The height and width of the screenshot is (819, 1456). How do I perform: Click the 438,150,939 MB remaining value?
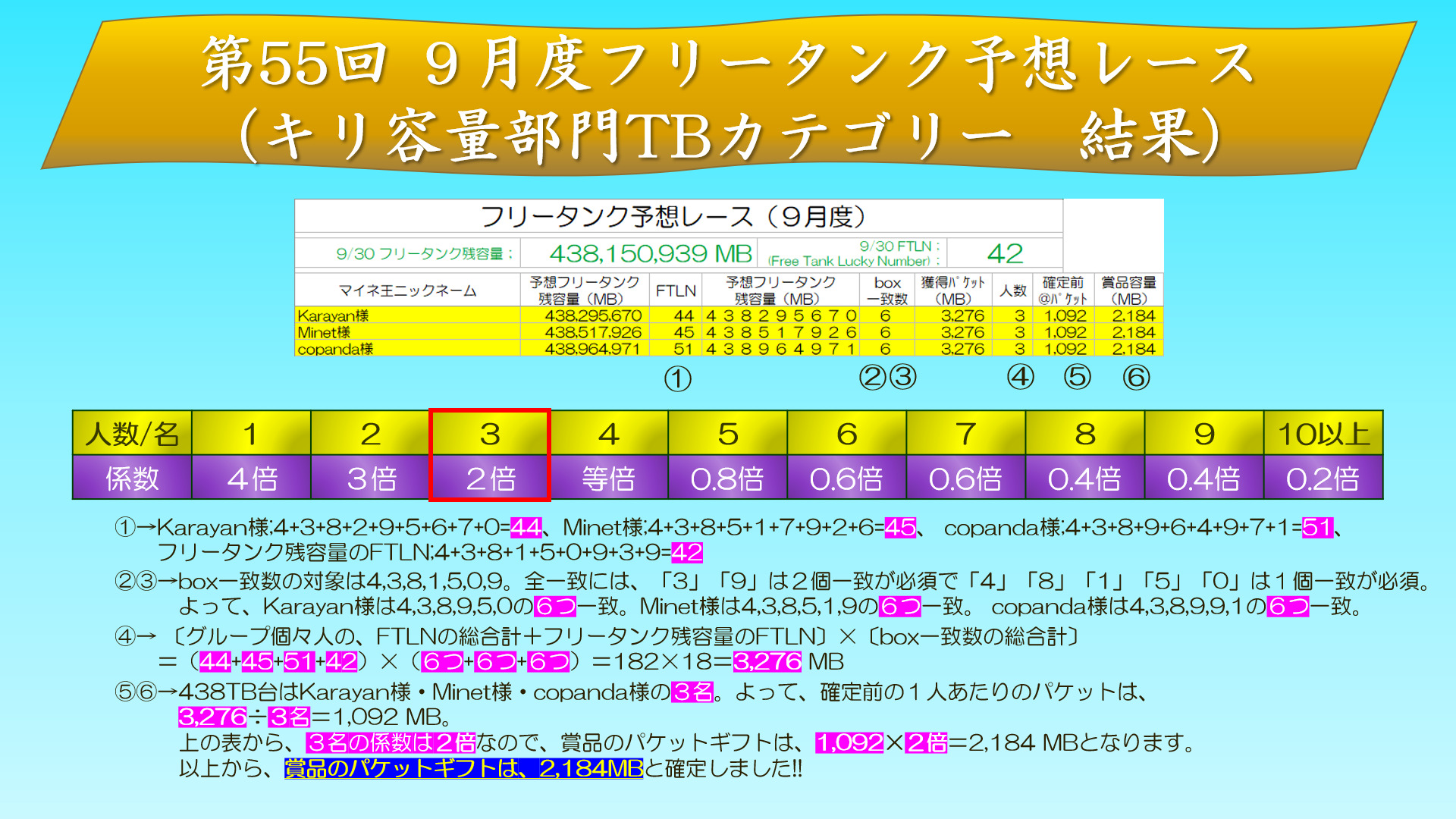(x=650, y=253)
